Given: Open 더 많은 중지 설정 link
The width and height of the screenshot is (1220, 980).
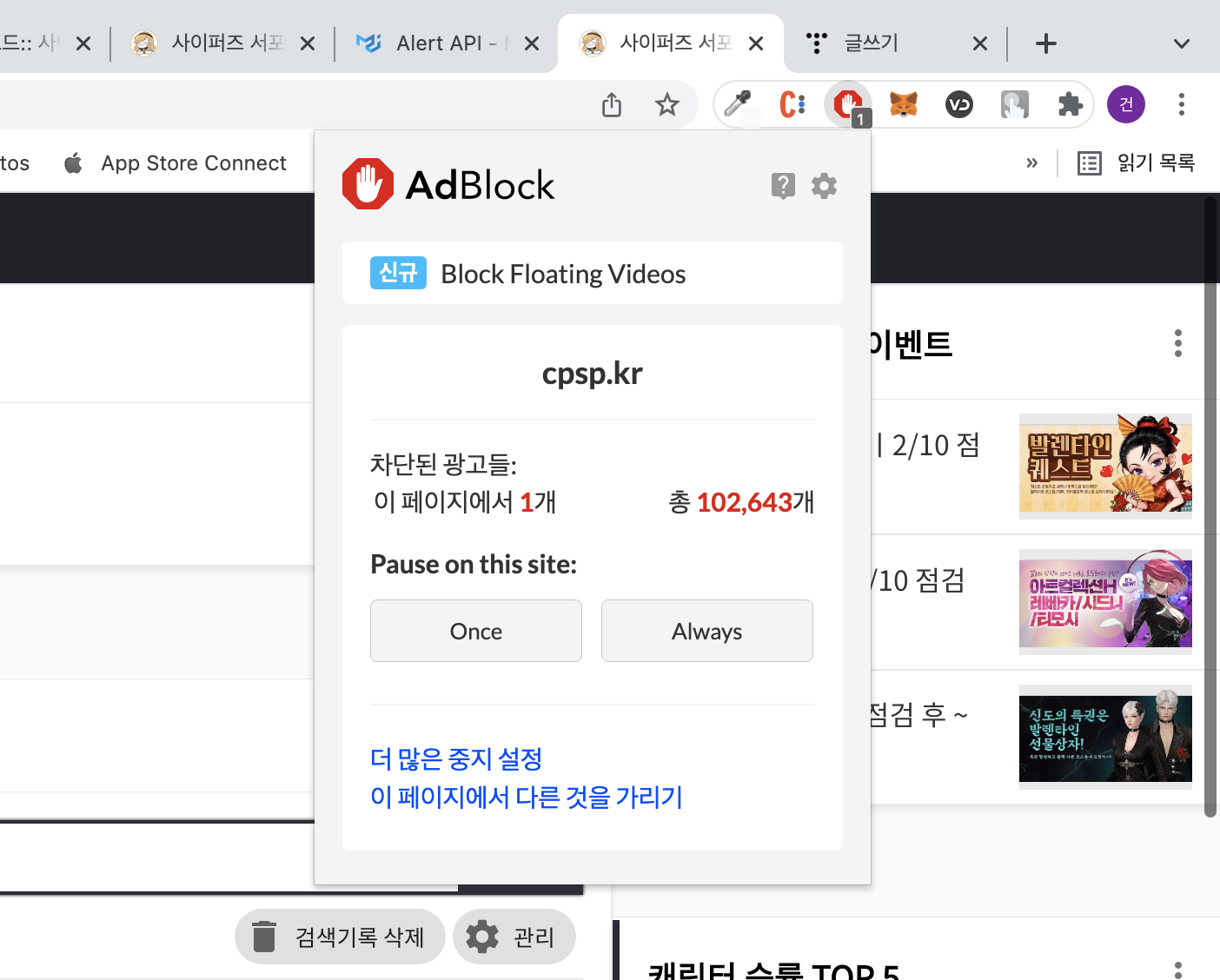Looking at the screenshot, I should pos(456,758).
